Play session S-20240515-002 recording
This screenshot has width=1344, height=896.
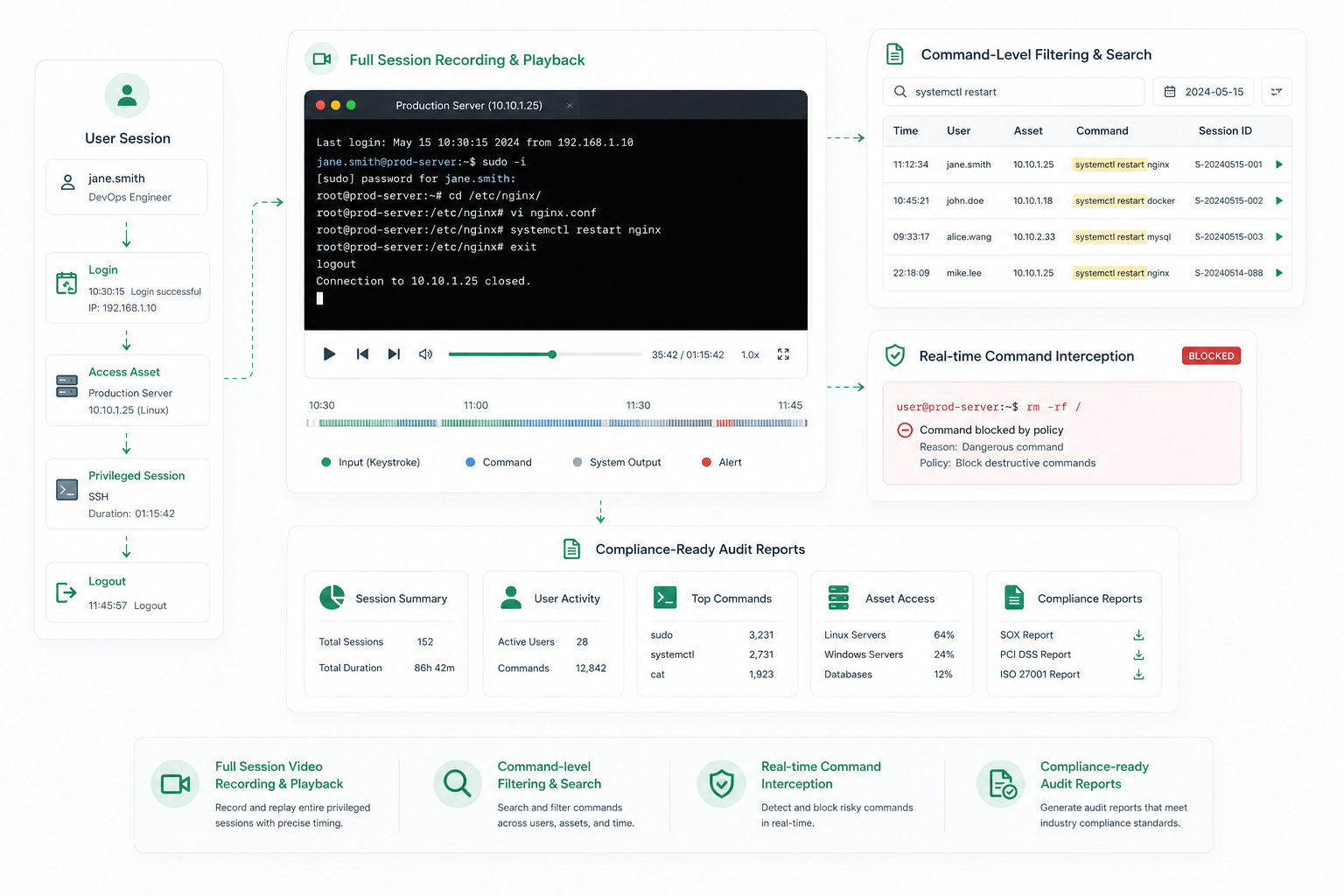(1279, 200)
